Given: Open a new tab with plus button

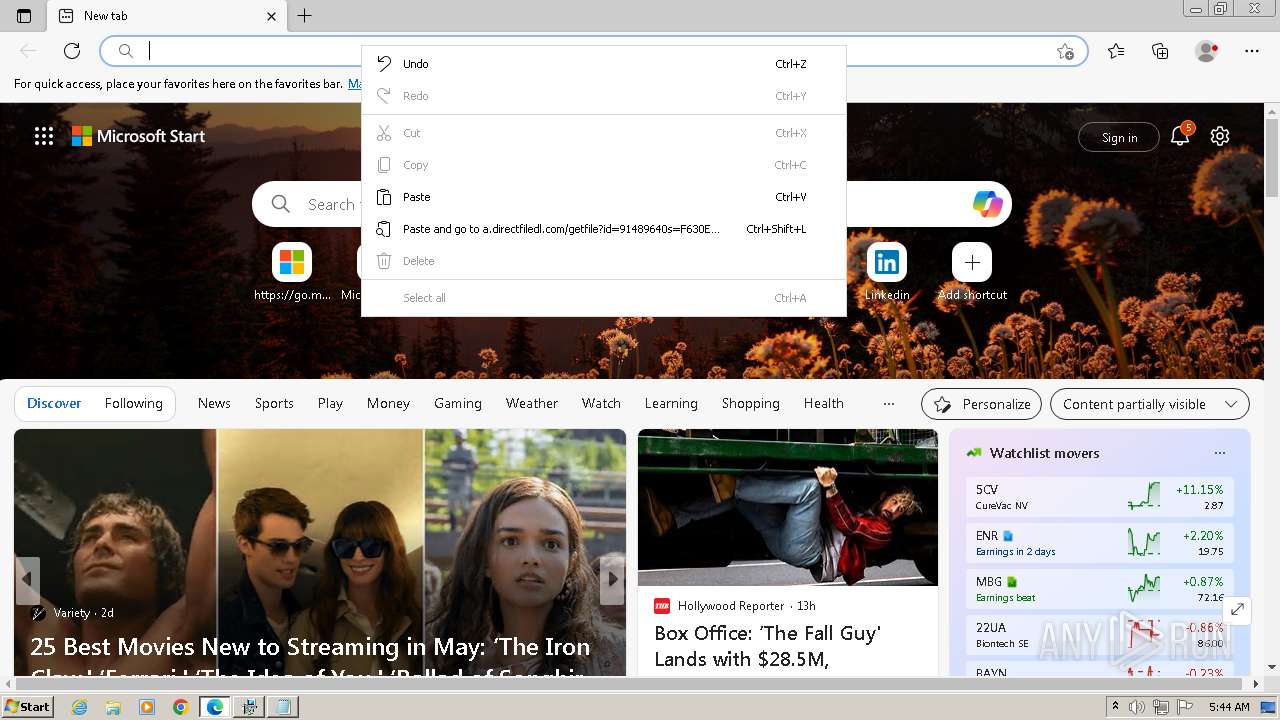Looking at the screenshot, I should coord(305,16).
